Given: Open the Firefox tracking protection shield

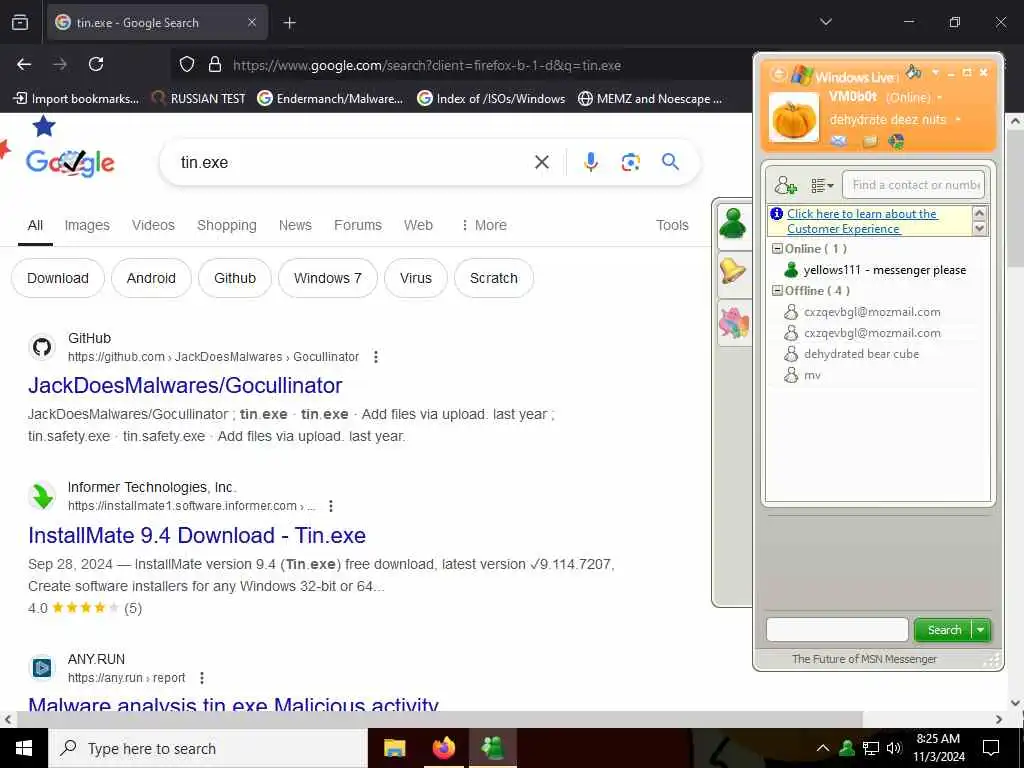Looking at the screenshot, I should pos(187,65).
